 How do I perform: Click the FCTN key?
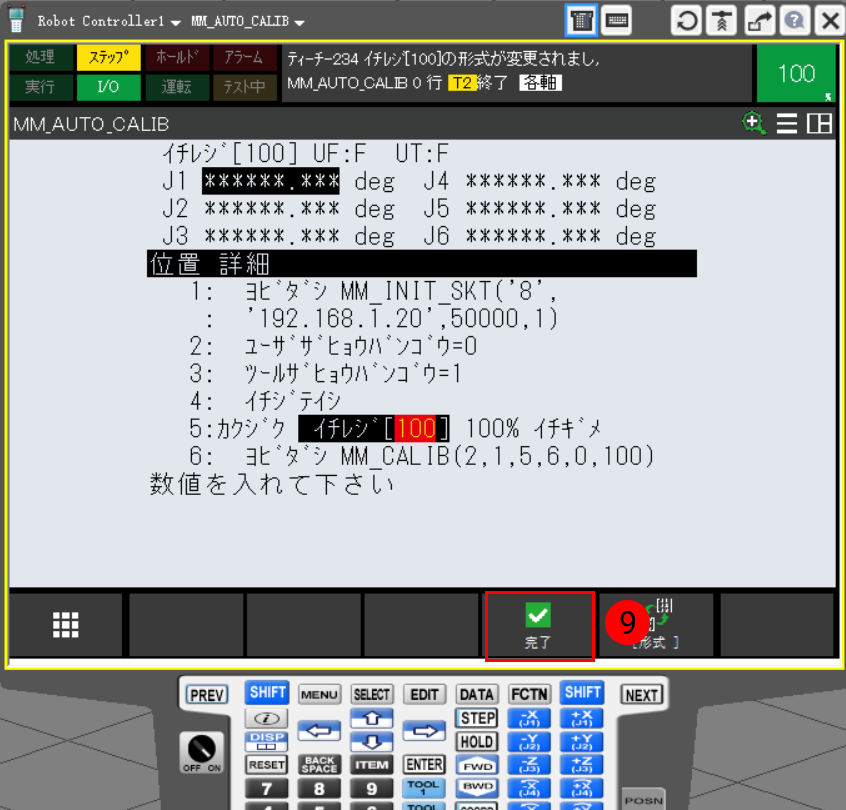(529, 695)
